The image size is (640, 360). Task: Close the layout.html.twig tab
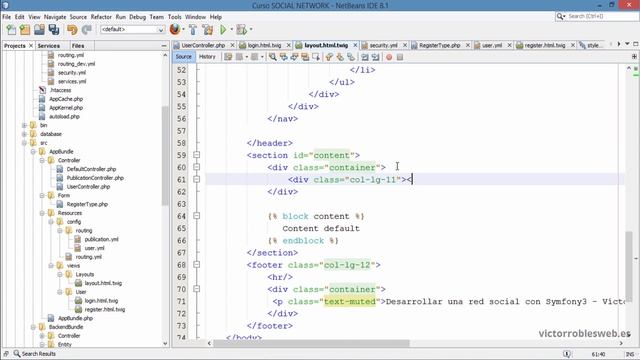(355, 45)
